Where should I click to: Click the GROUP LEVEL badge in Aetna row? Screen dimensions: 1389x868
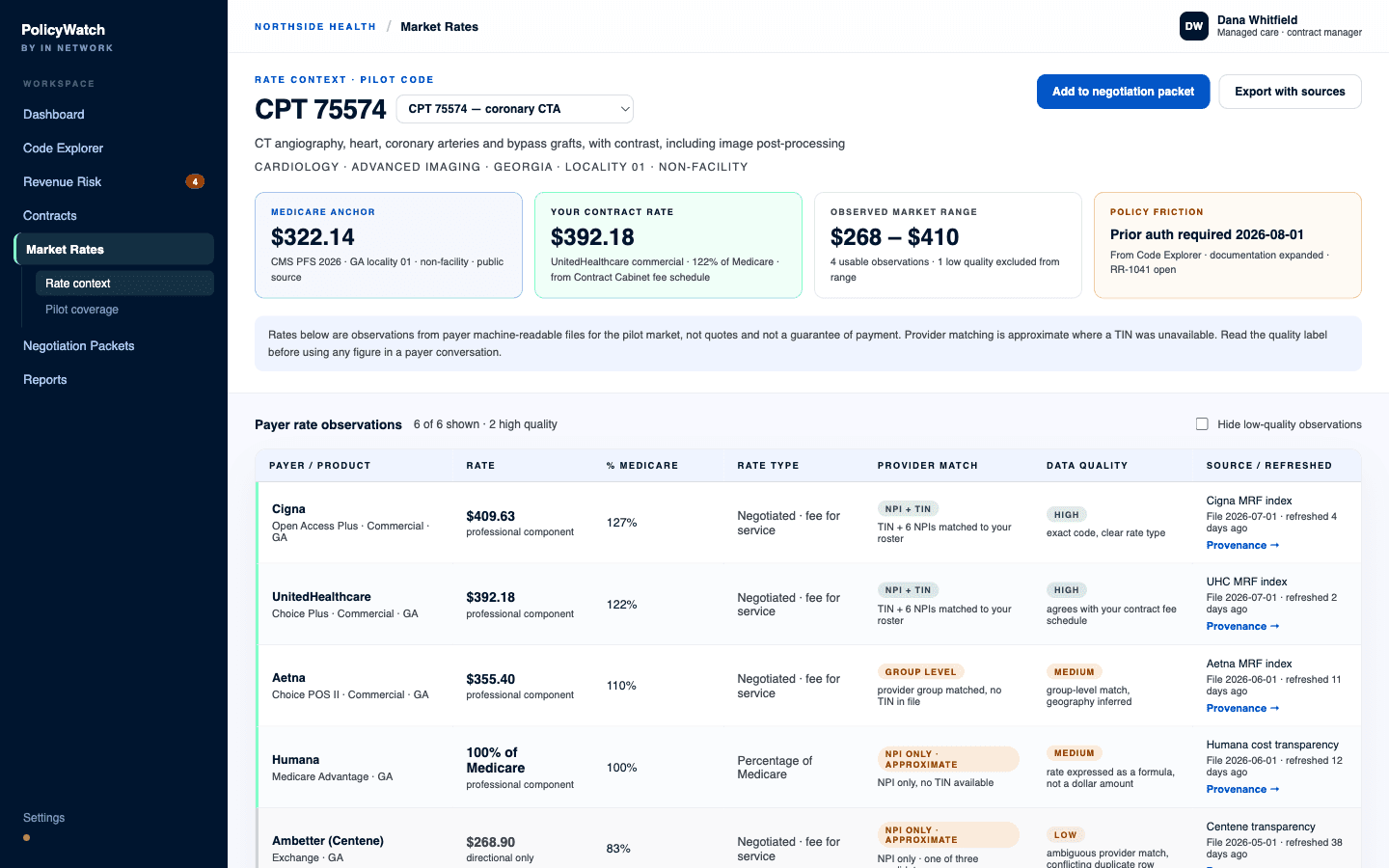920,671
